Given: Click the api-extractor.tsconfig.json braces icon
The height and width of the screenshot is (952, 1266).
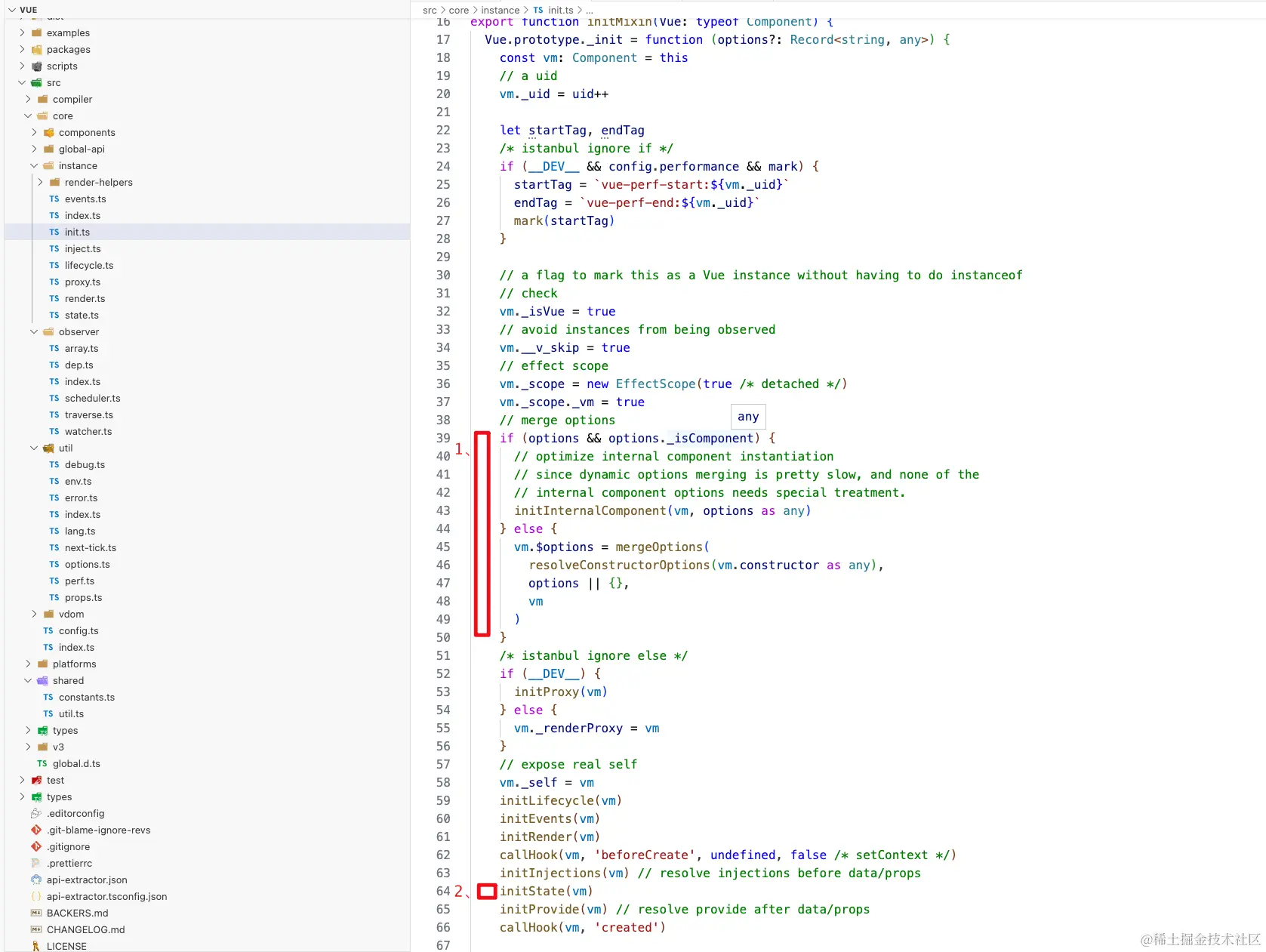Looking at the screenshot, I should point(36,896).
